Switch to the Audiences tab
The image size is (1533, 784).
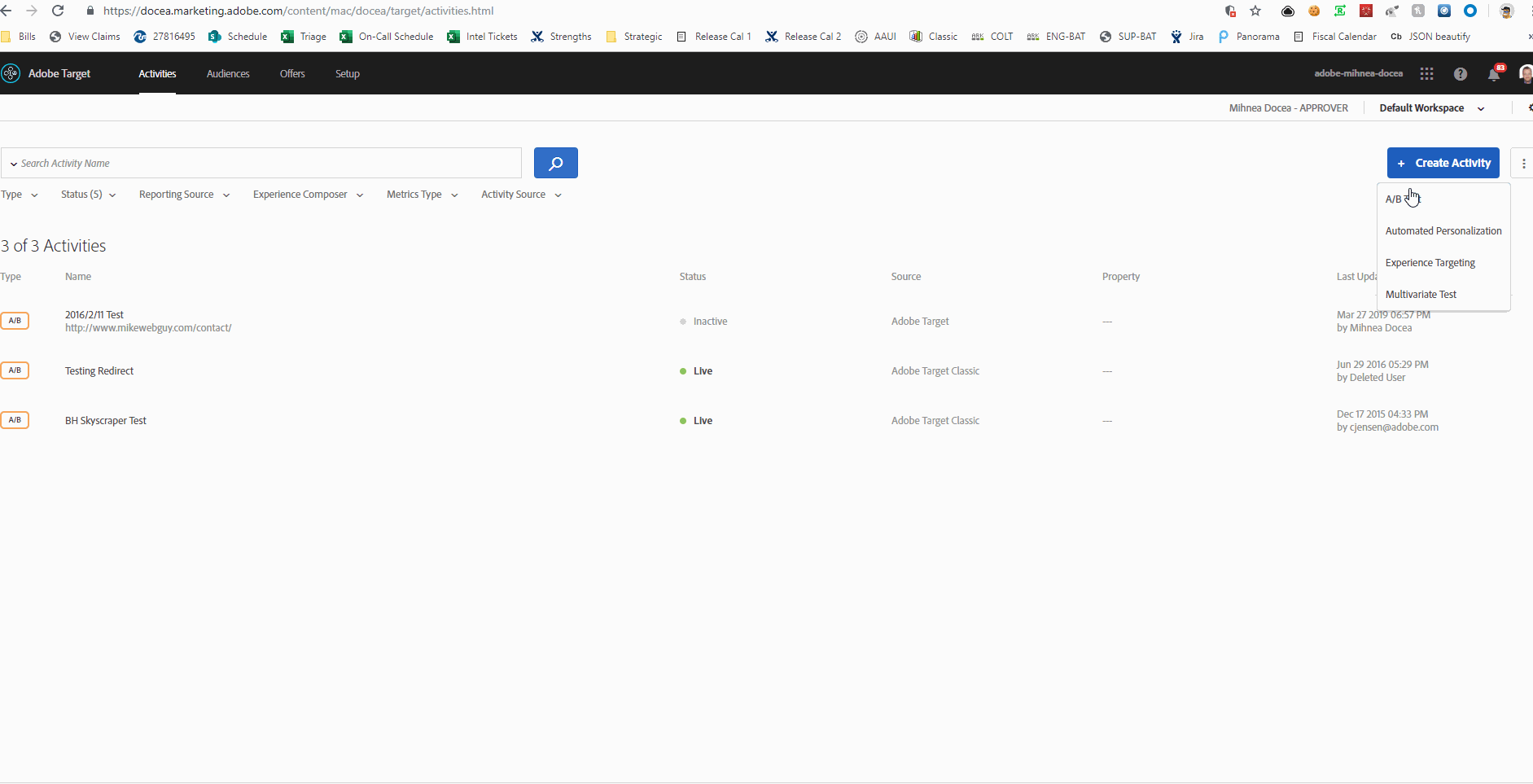228,73
